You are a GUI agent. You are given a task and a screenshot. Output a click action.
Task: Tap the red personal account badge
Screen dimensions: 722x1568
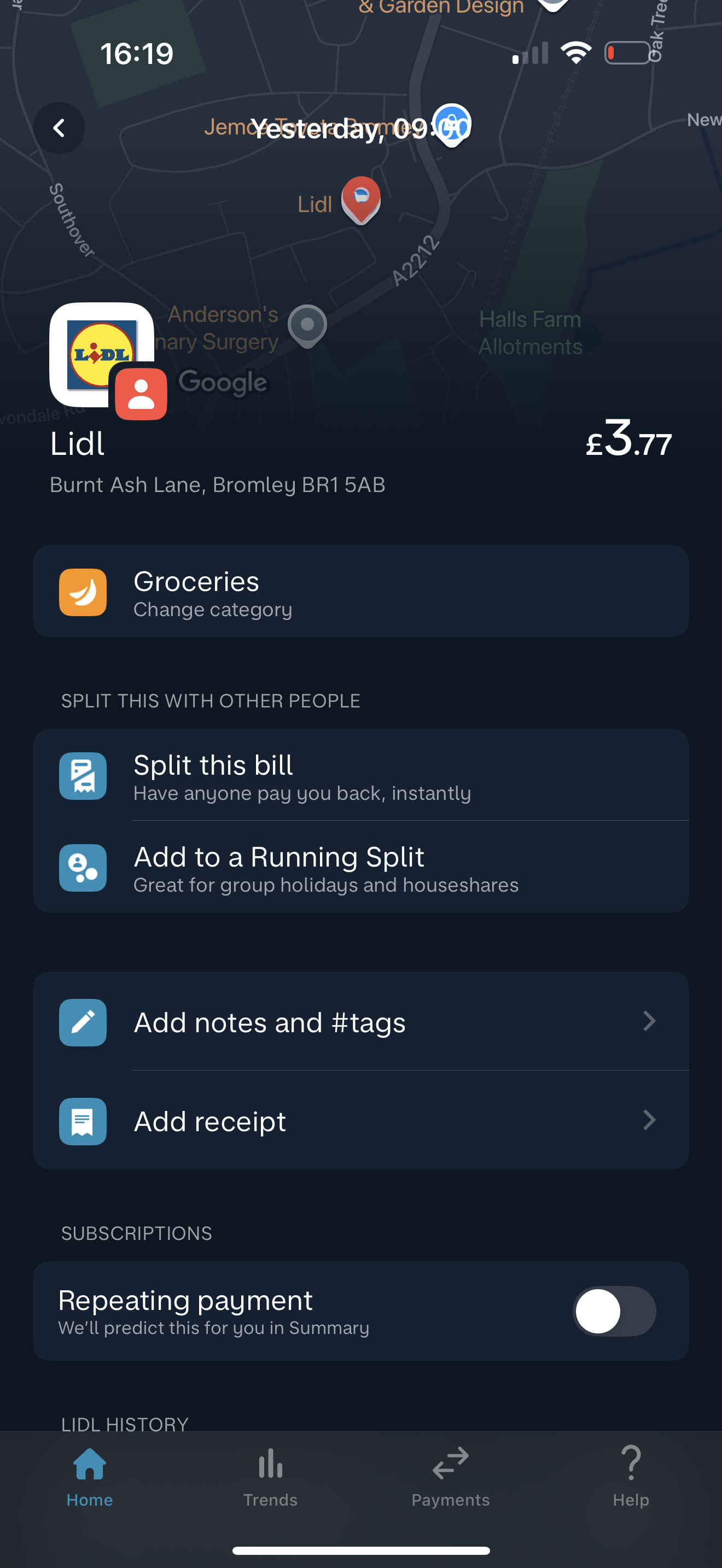pos(141,394)
